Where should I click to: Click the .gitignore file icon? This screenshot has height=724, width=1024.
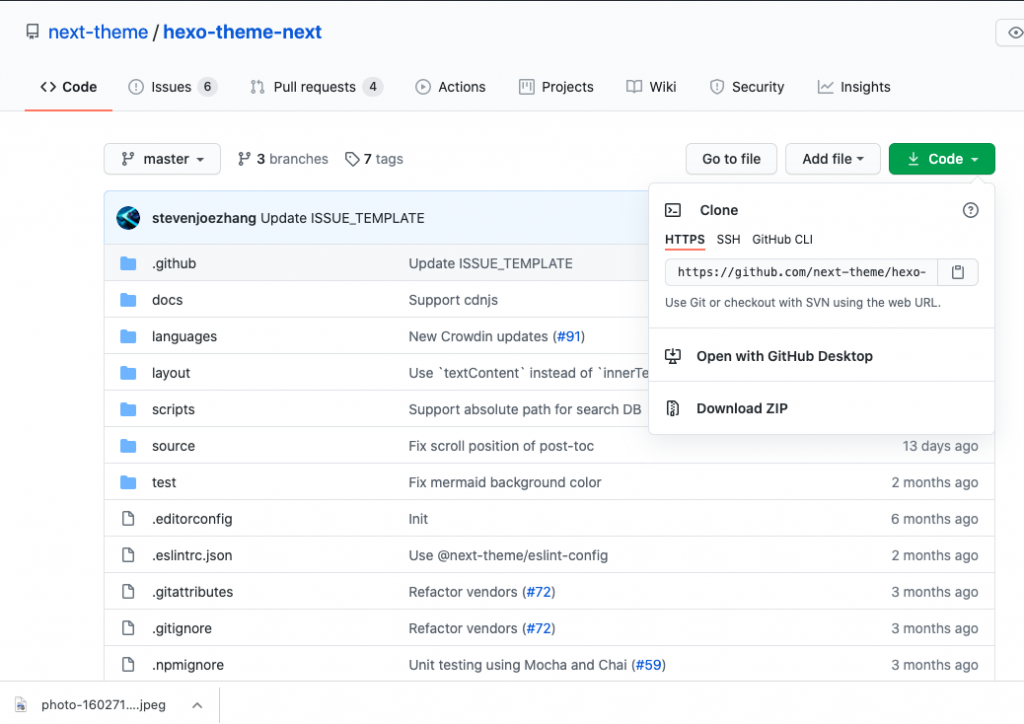(128, 628)
